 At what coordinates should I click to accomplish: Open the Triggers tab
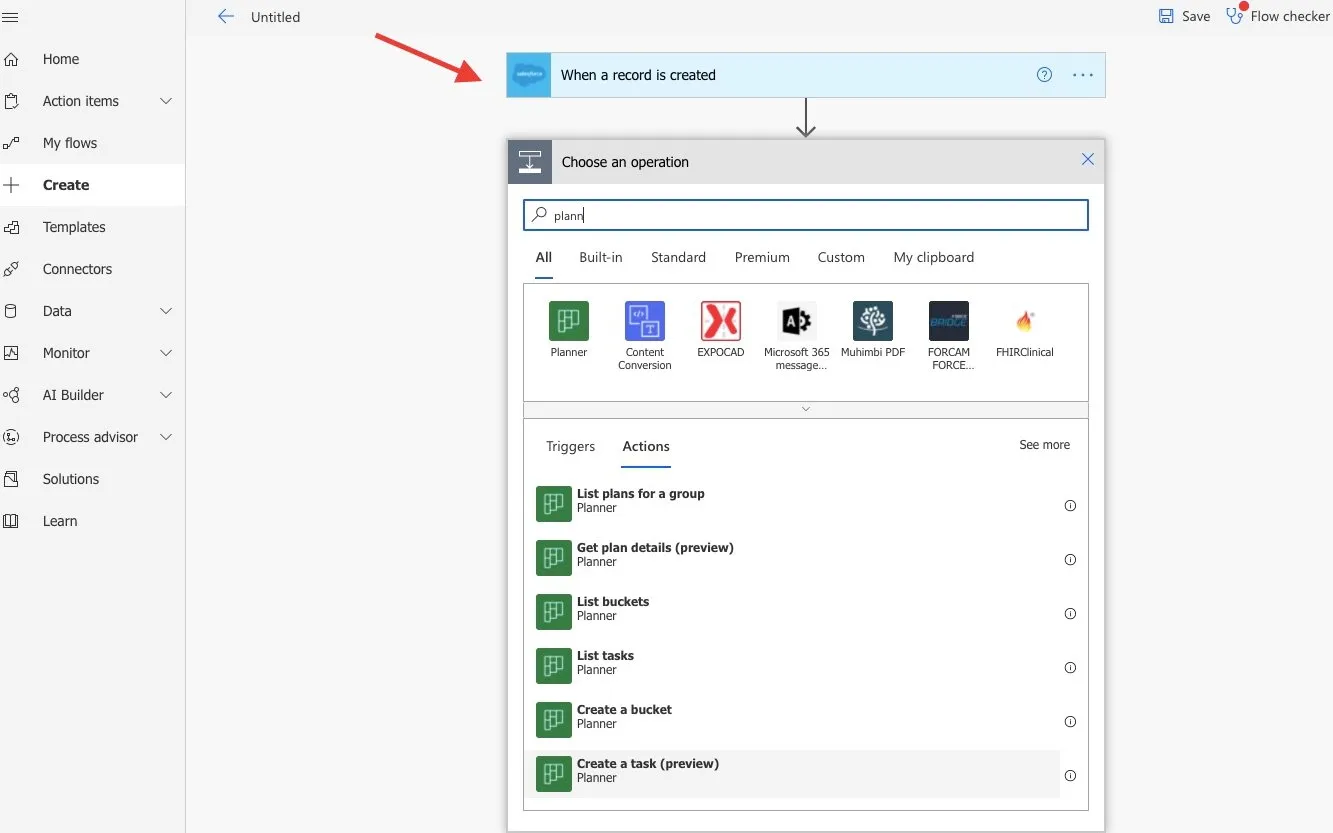pyautogui.click(x=571, y=446)
